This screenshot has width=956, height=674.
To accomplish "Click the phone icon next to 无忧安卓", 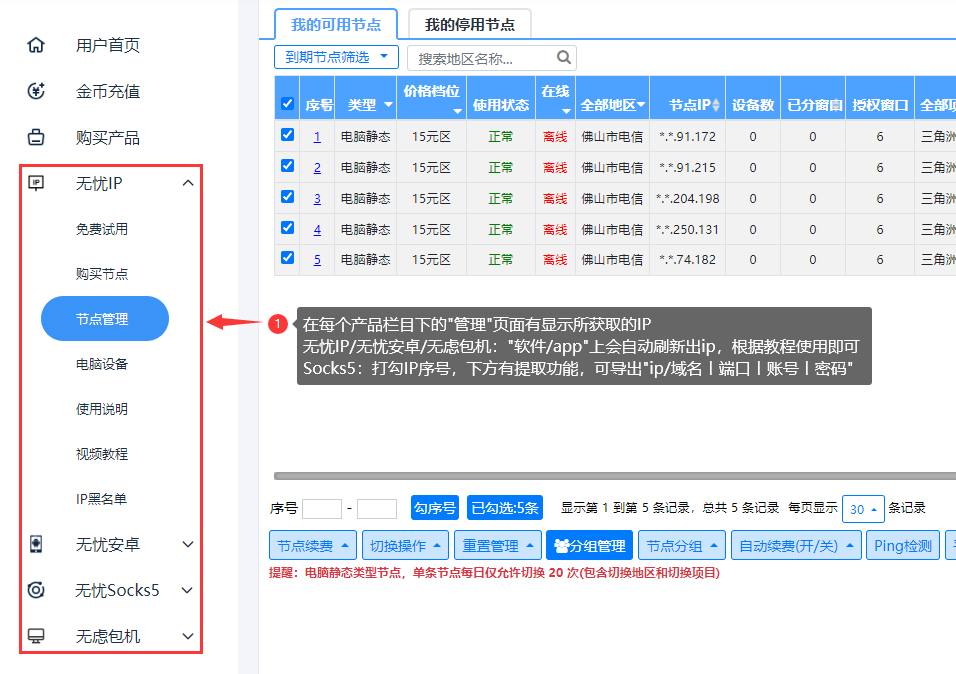I will pos(36,545).
